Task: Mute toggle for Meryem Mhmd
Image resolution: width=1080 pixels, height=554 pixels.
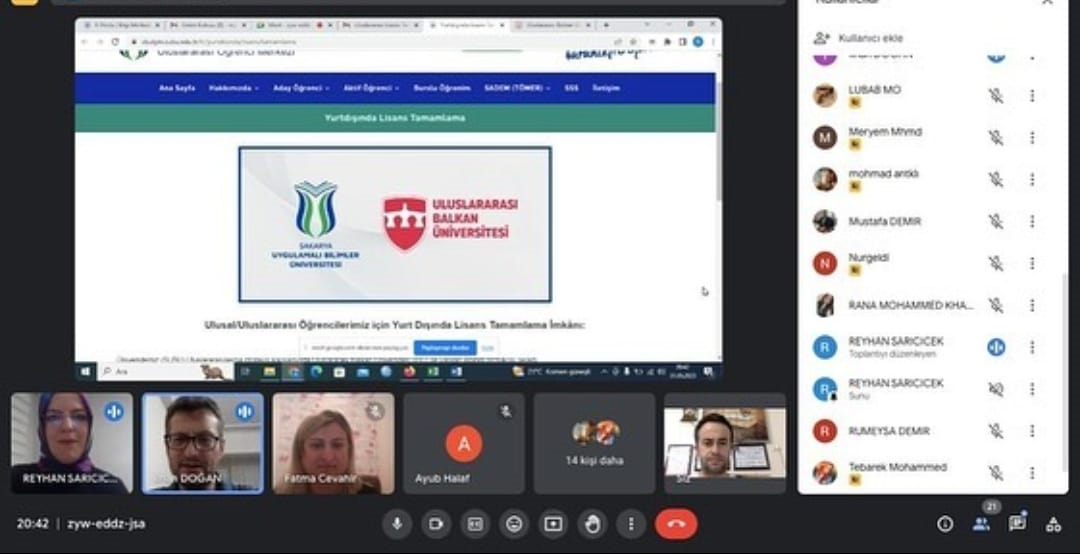Action: click(996, 137)
